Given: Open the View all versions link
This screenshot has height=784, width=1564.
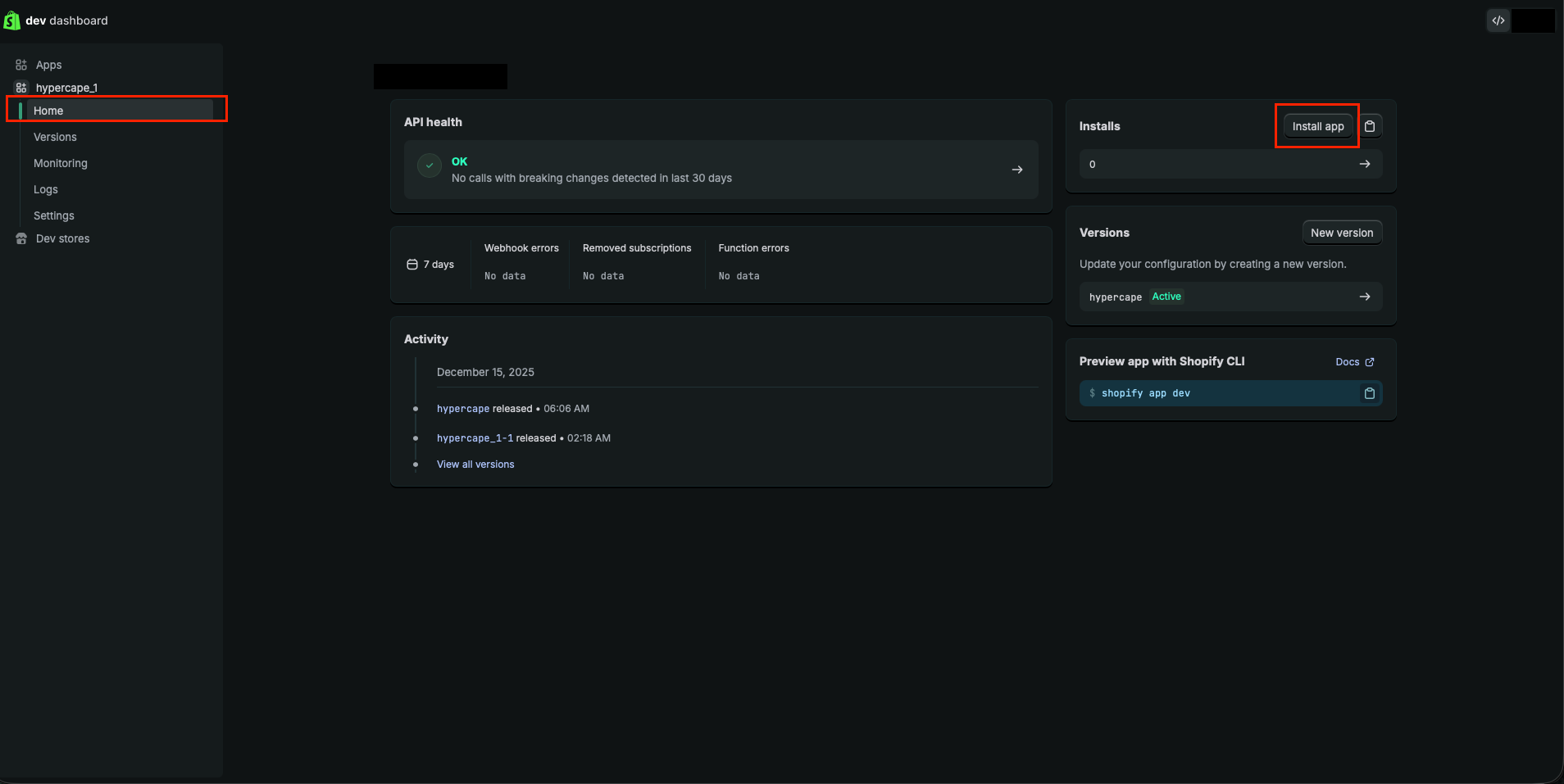Looking at the screenshot, I should point(475,465).
